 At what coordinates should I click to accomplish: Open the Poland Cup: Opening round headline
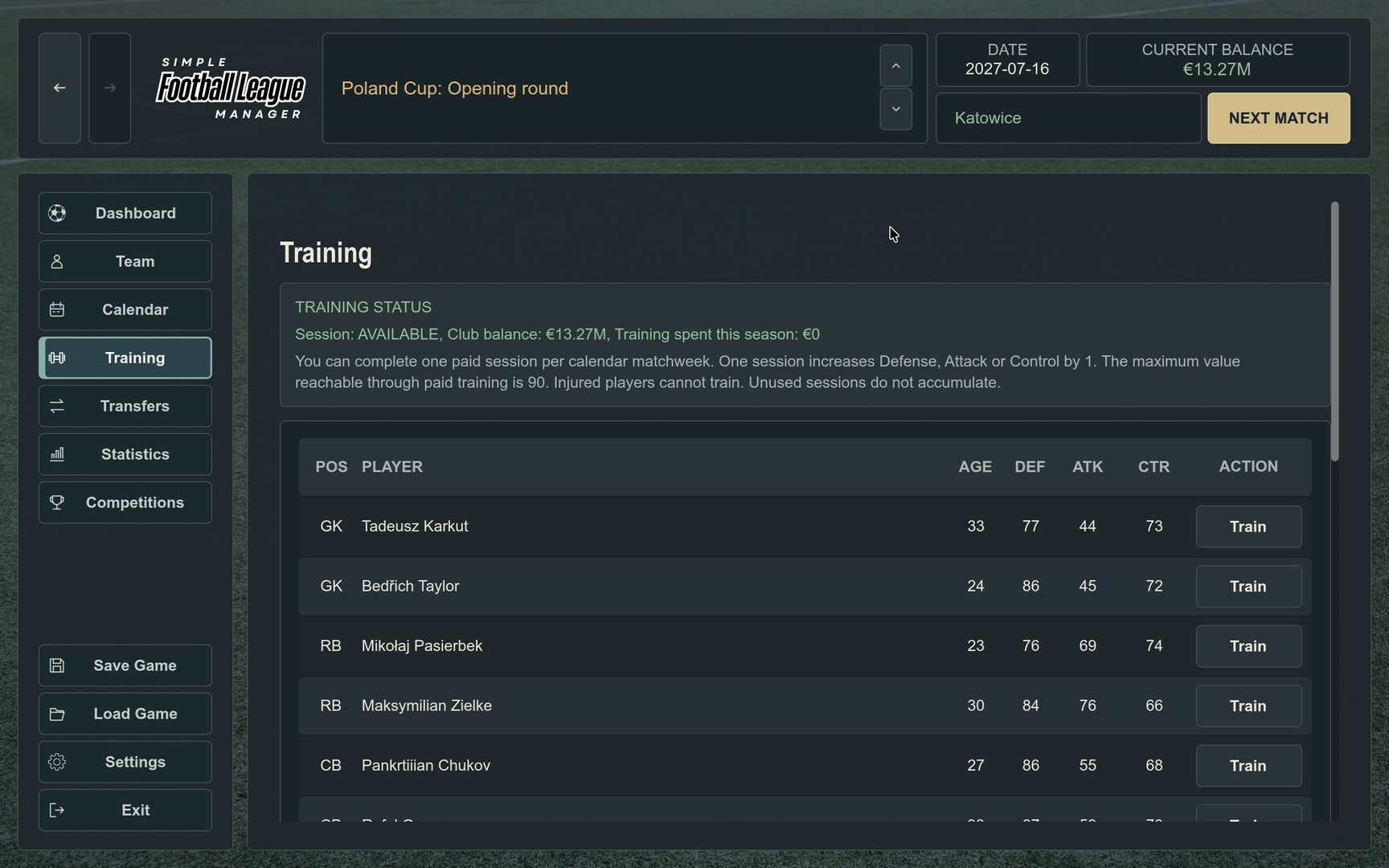(455, 88)
